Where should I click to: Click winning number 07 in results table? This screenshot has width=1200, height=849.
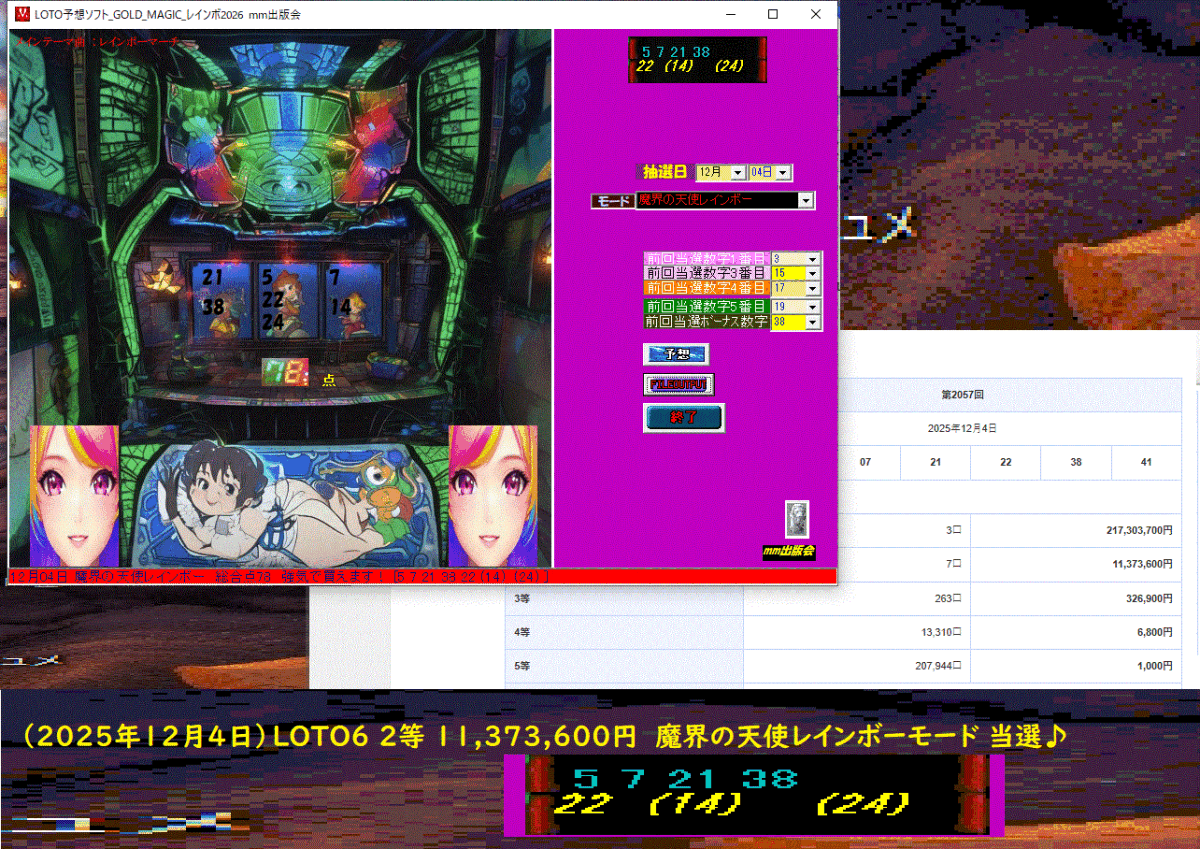tap(866, 463)
